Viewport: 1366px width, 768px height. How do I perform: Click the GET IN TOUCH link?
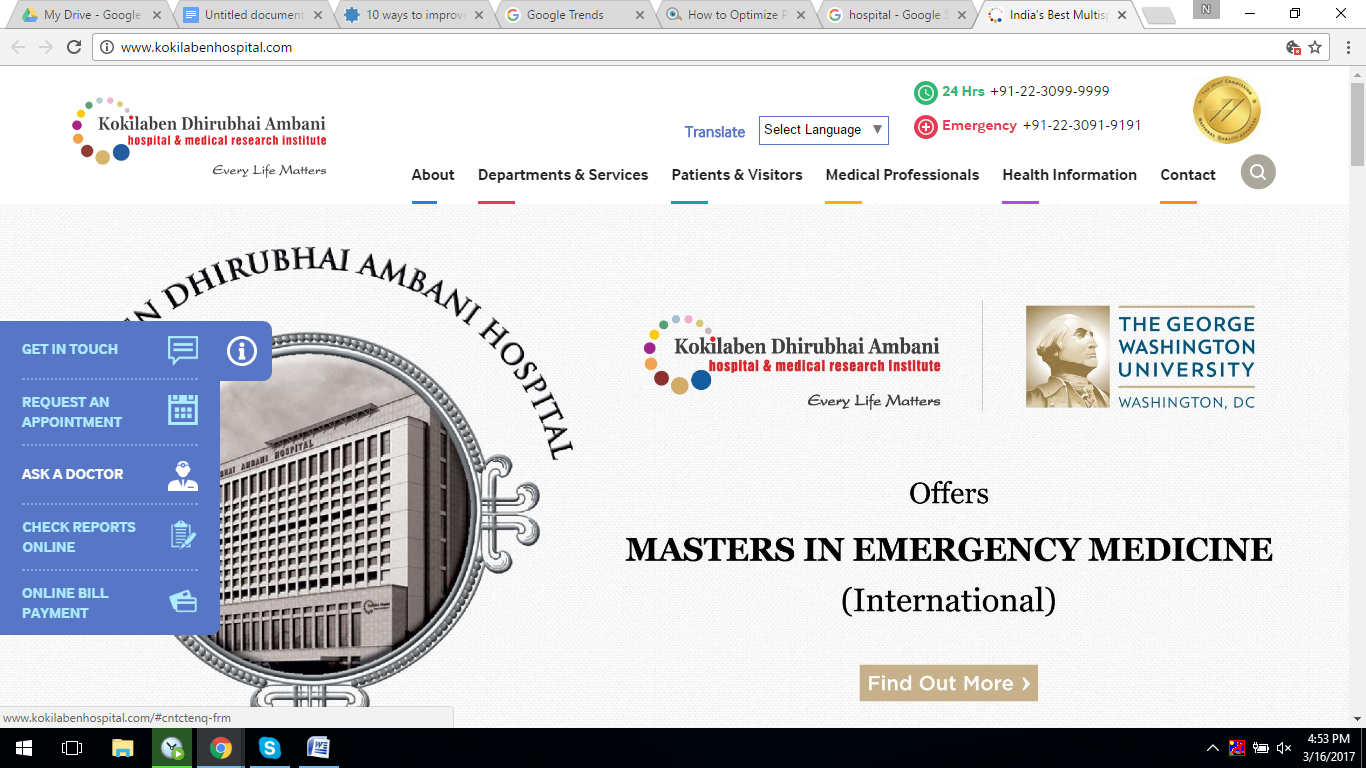point(70,349)
